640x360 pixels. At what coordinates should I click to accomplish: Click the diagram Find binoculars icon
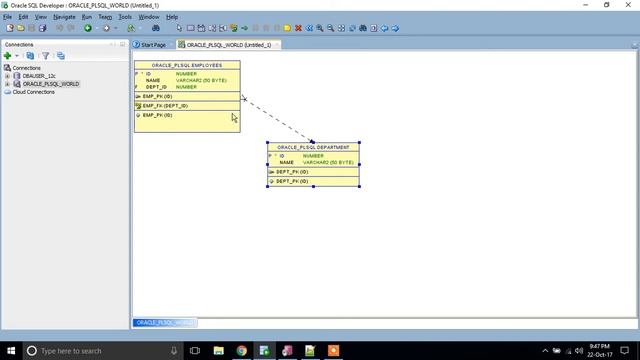(363, 28)
